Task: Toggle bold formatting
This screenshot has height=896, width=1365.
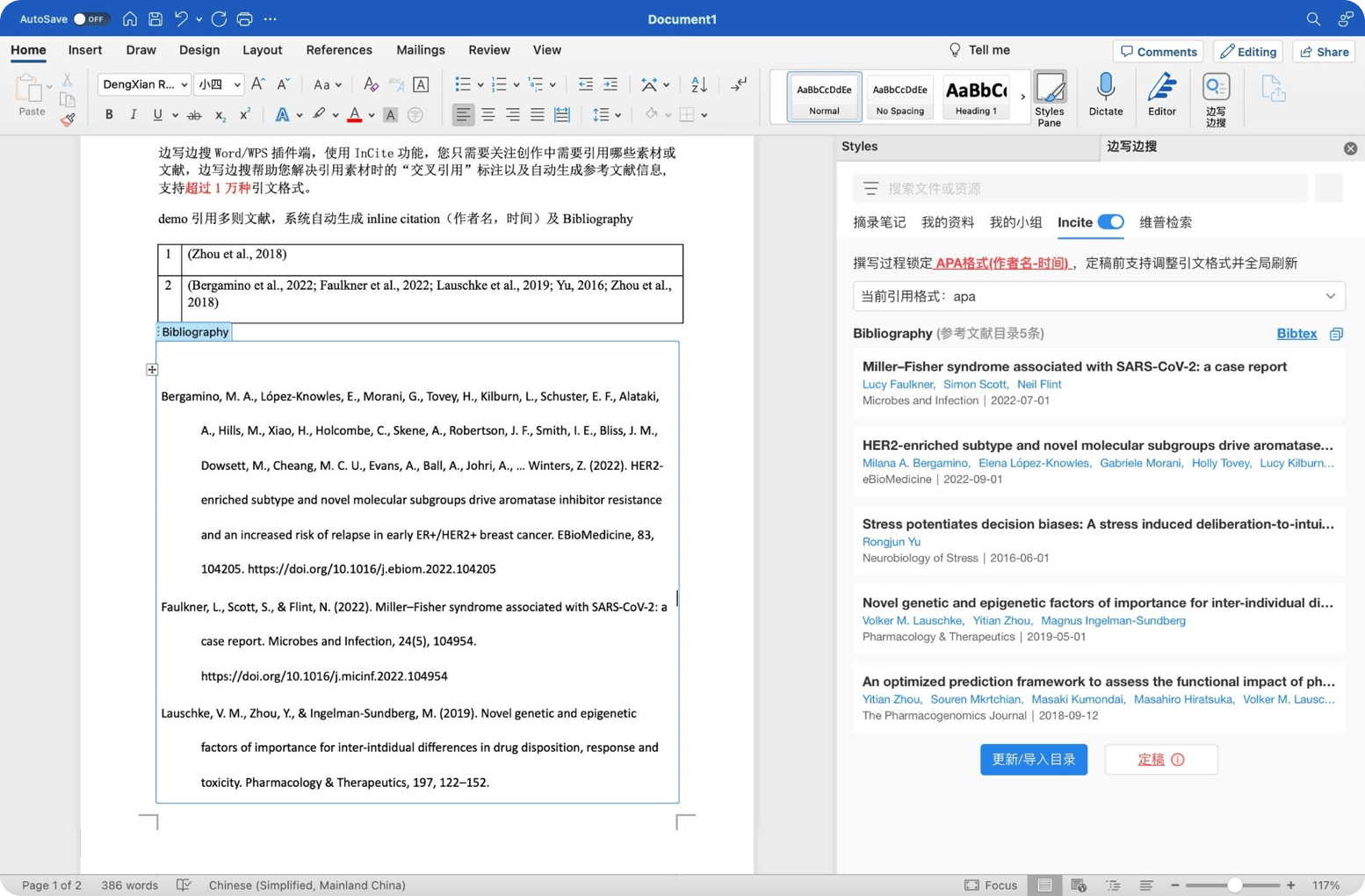Action: pos(109,115)
